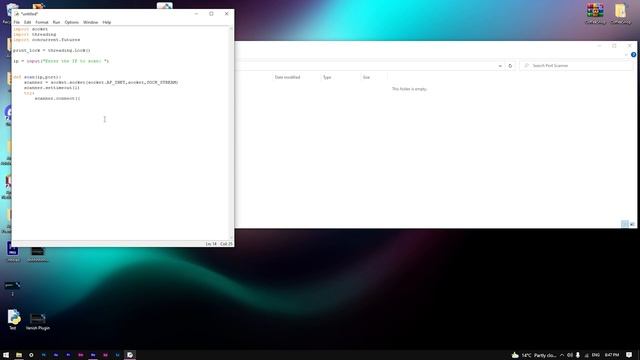640x360 pixels.
Task: Click the blue help icon in Explorer window
Action: pyautogui.click(x=633, y=55)
